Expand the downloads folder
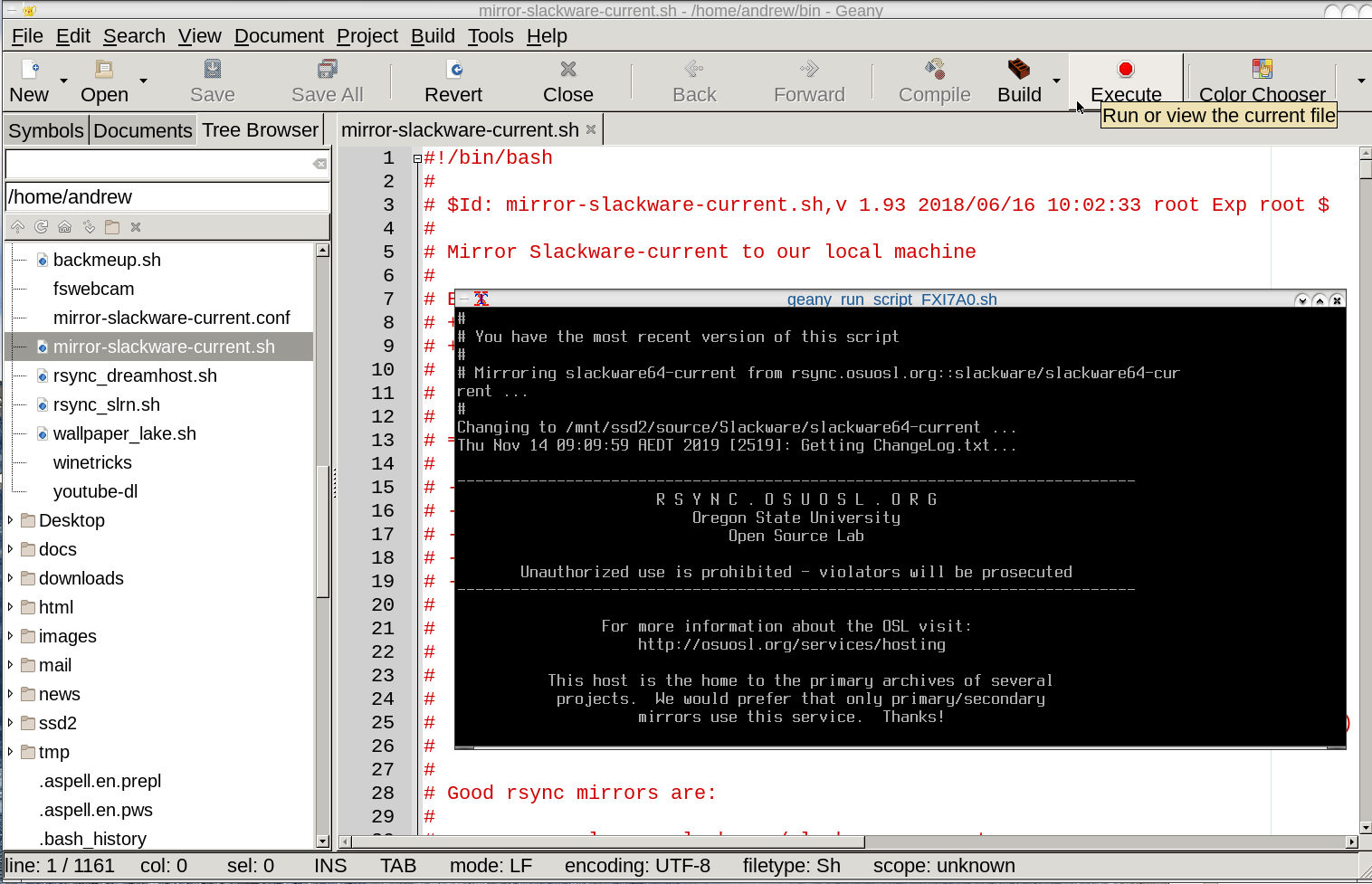 pyautogui.click(x=9, y=578)
